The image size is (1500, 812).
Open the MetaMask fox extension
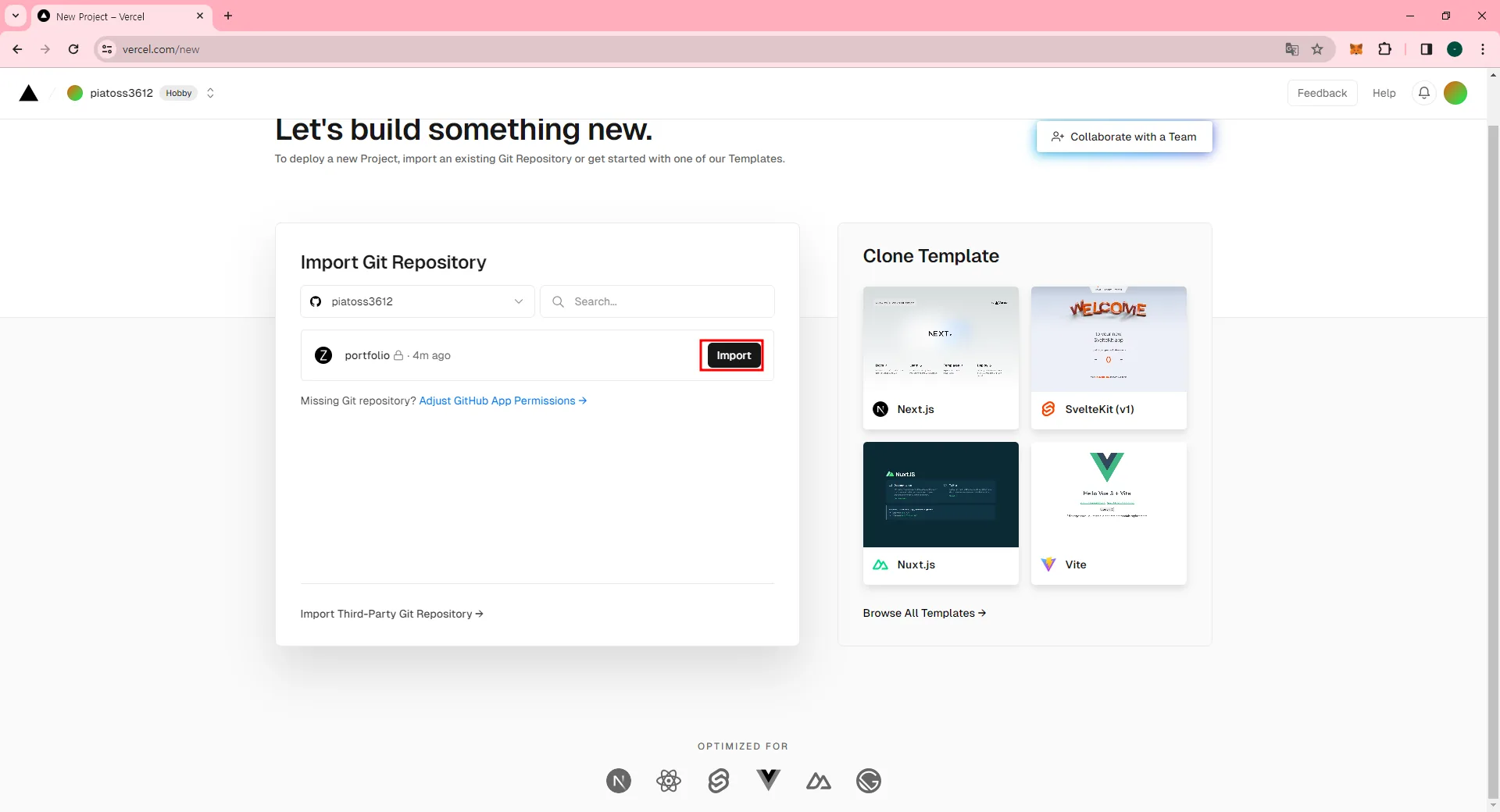pos(1356,49)
